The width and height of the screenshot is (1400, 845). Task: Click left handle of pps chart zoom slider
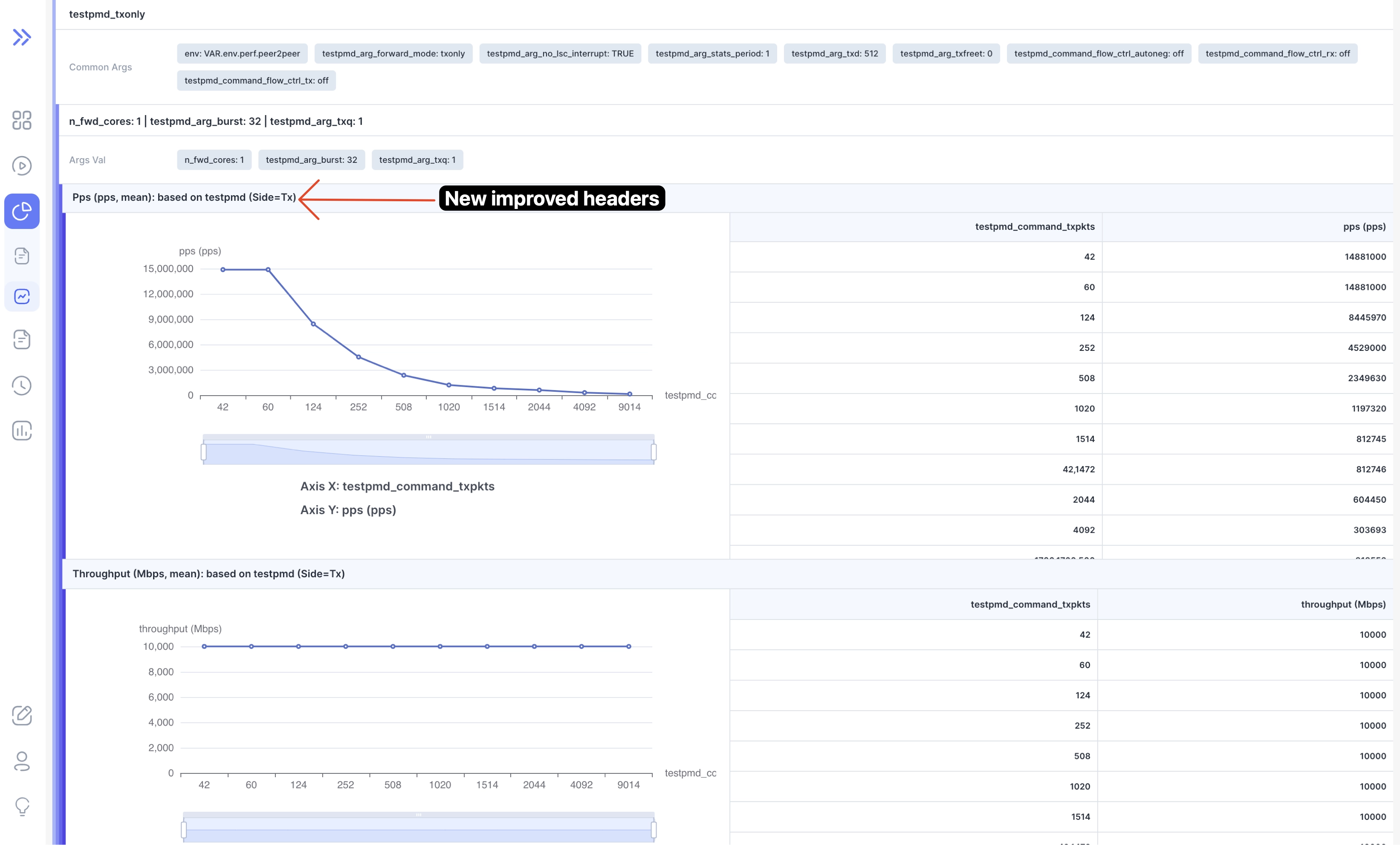(x=203, y=452)
